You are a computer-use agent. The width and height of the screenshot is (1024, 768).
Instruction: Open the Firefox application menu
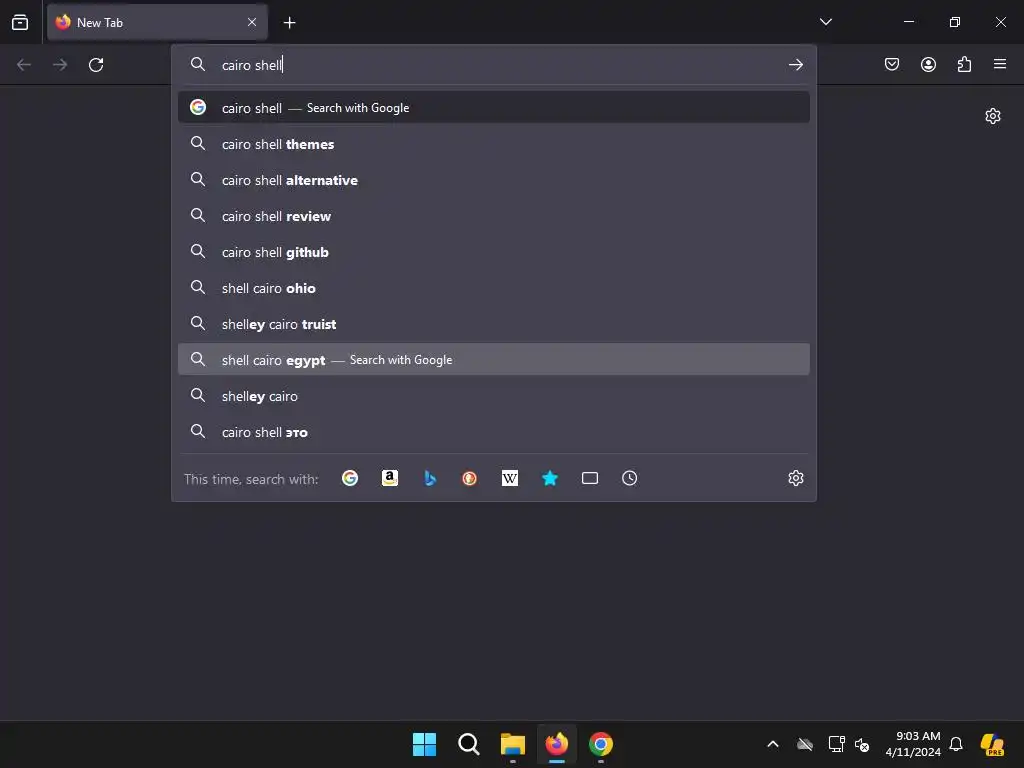point(1000,64)
